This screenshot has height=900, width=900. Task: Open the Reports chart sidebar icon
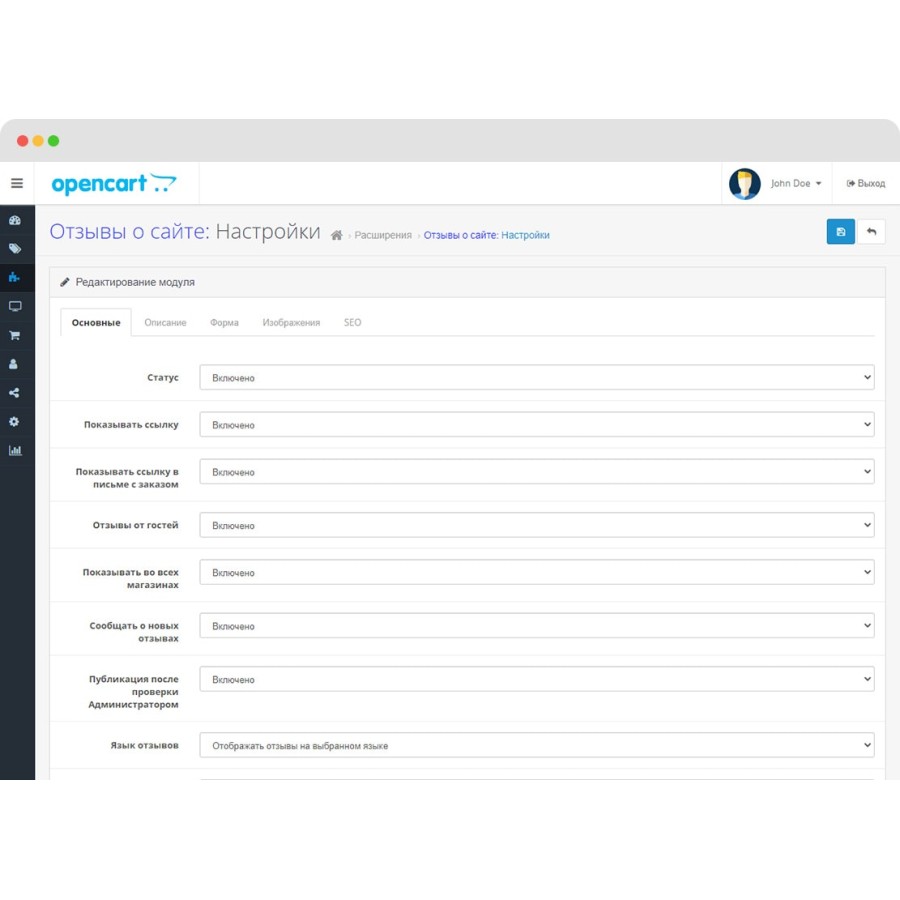pyautogui.click(x=15, y=450)
